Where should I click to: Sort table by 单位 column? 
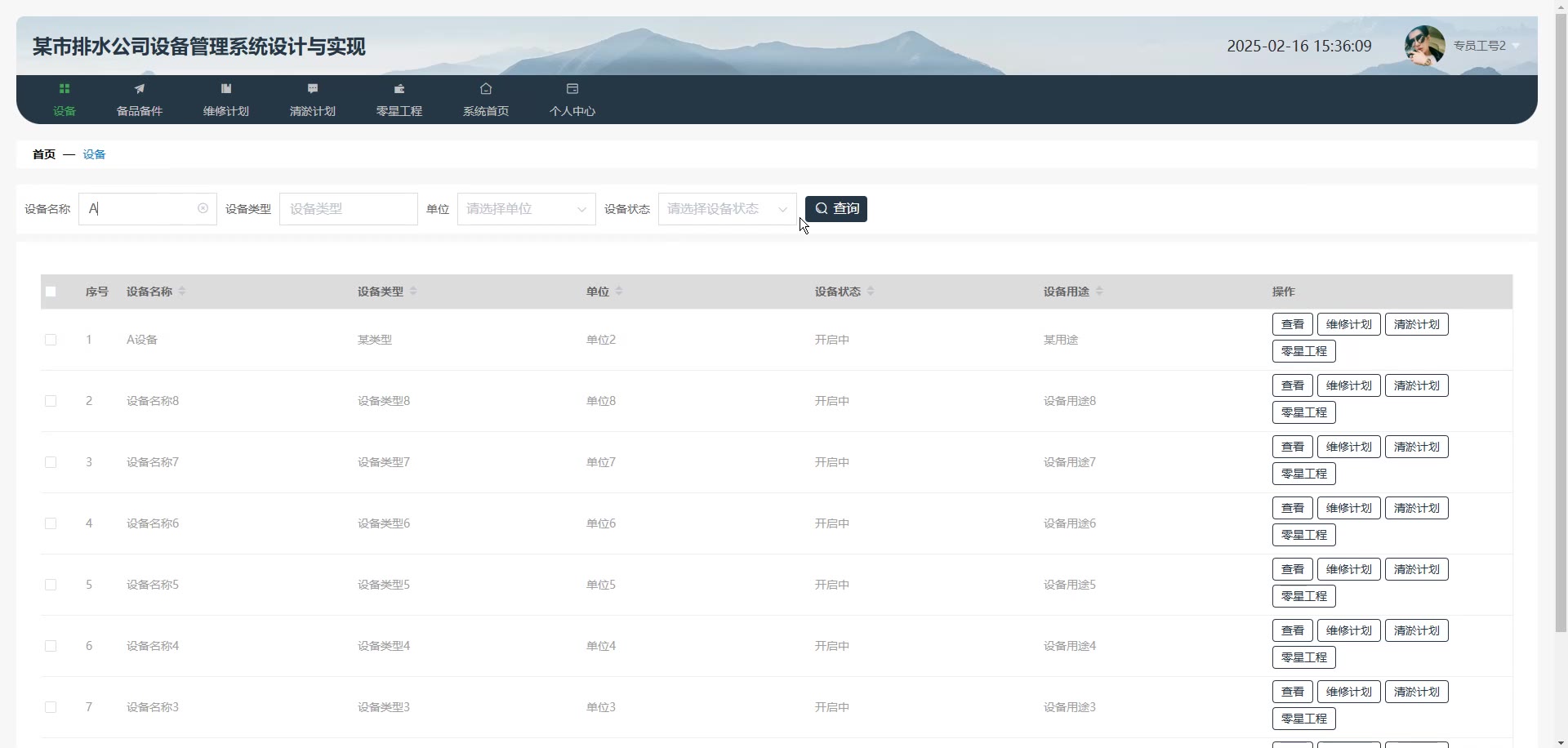[x=619, y=292]
